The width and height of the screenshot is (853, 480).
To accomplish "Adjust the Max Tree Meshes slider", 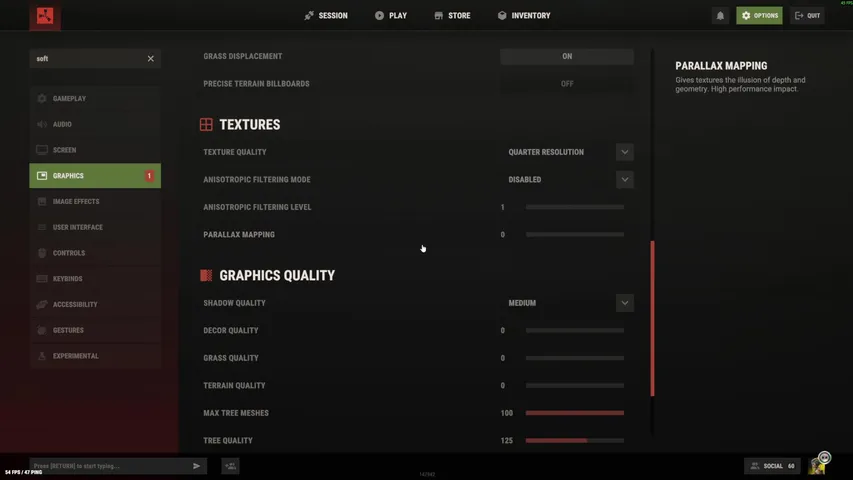I will (x=574, y=413).
